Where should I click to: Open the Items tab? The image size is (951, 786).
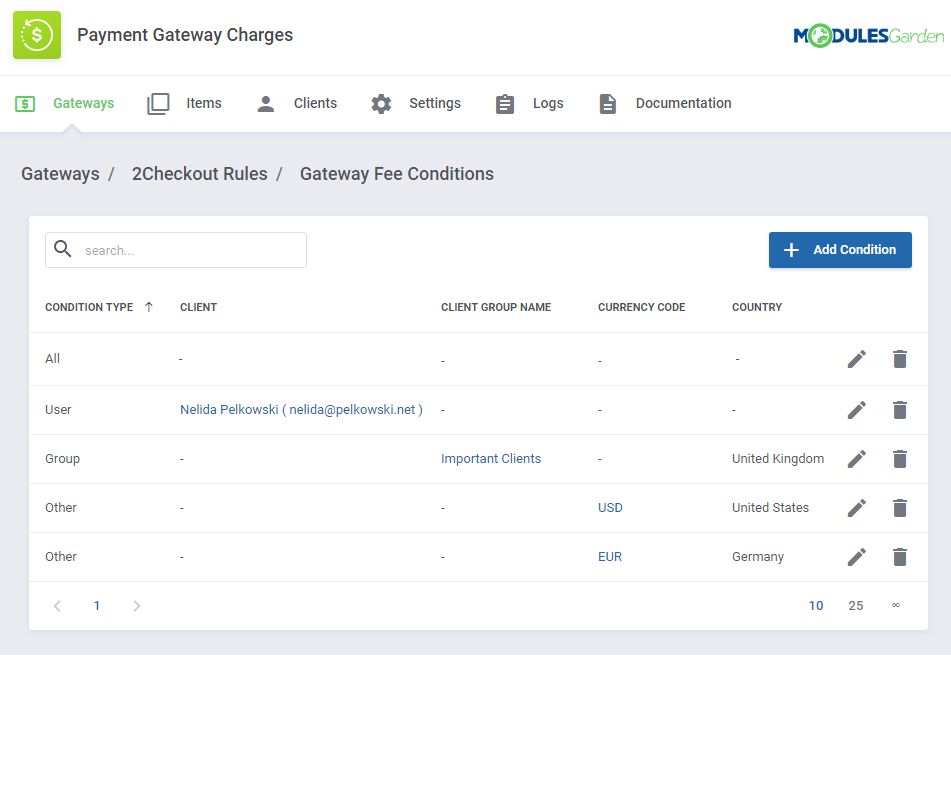click(184, 104)
